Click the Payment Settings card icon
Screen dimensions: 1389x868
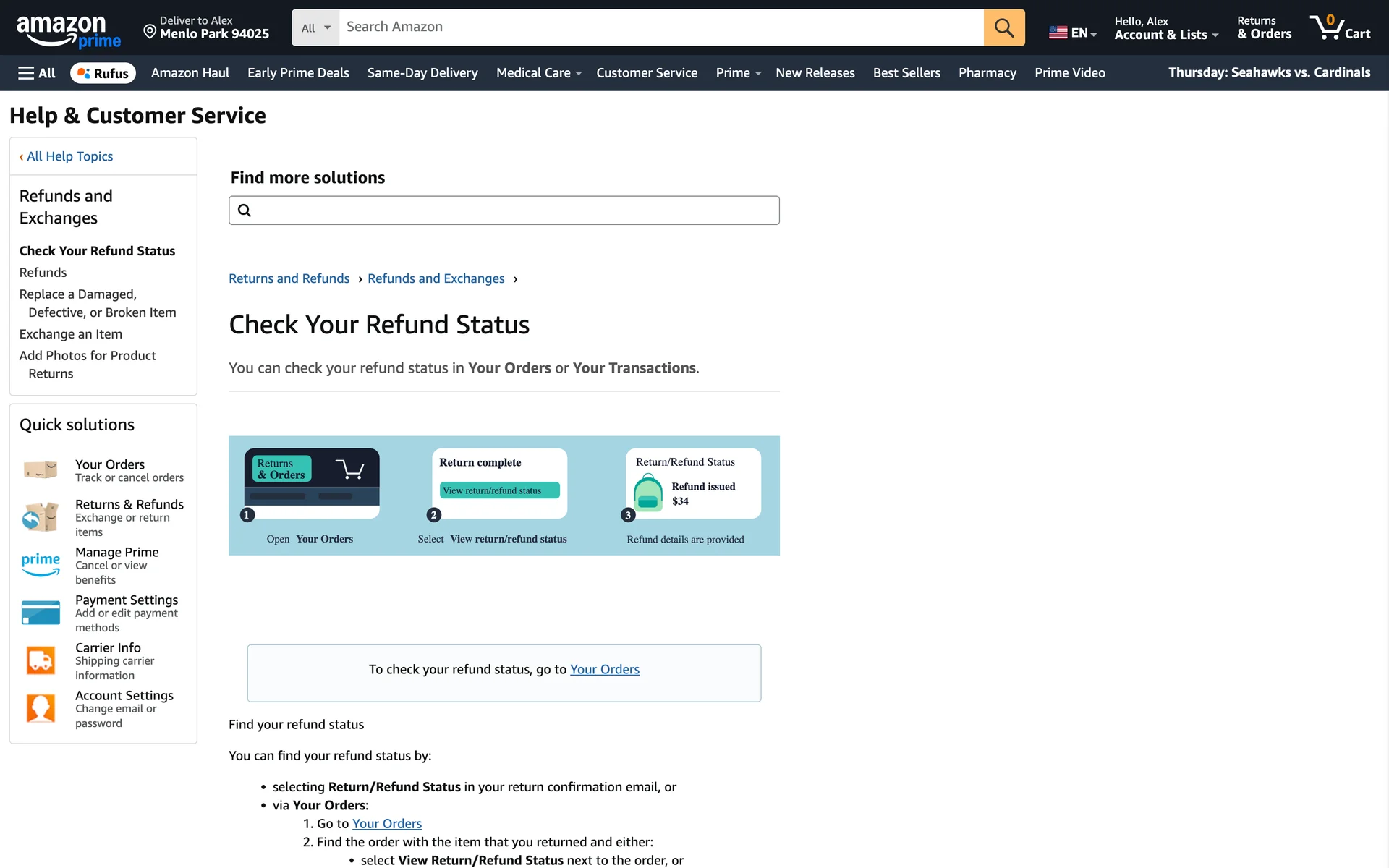[41, 613]
